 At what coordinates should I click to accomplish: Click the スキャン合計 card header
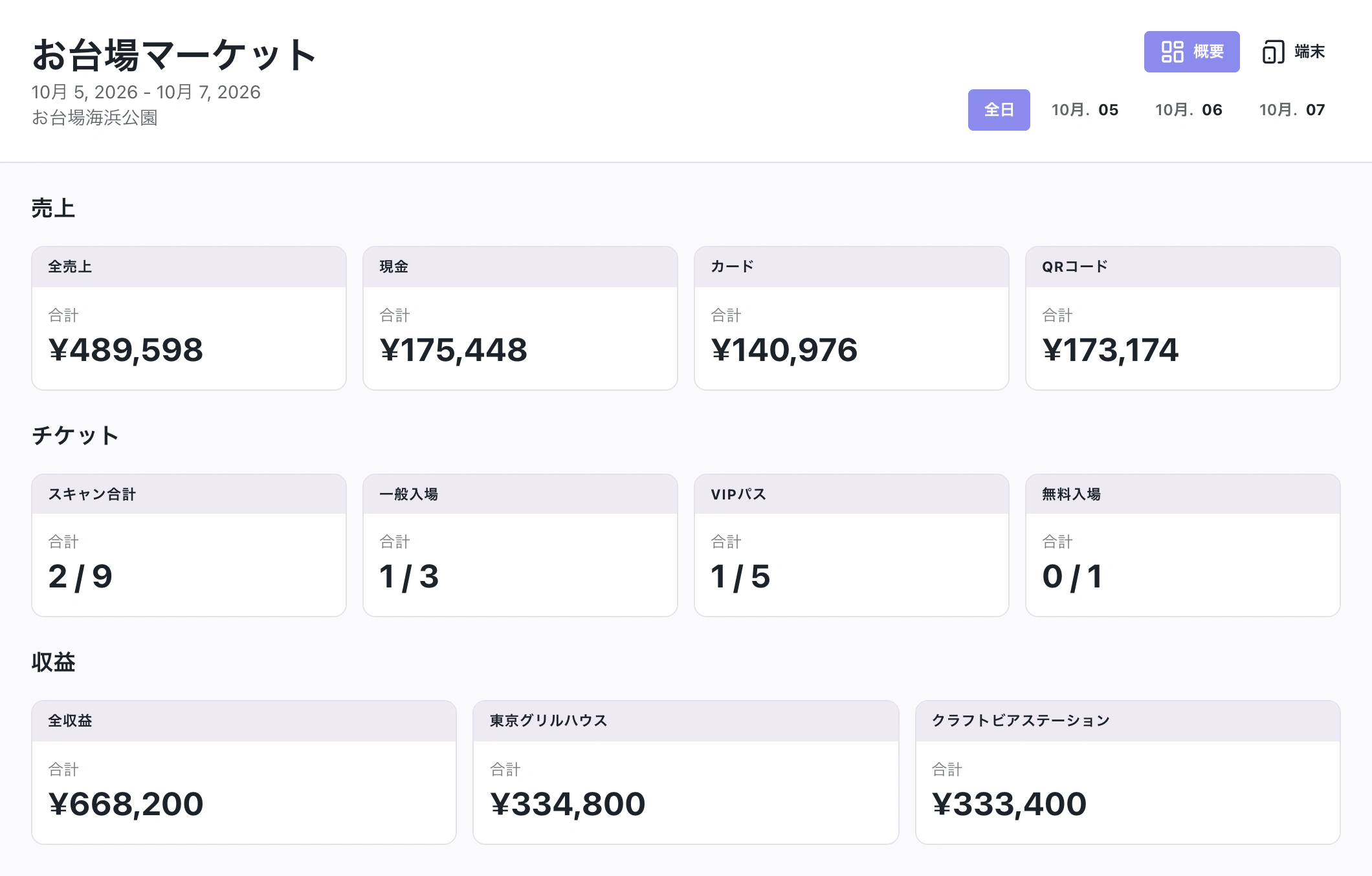point(189,494)
